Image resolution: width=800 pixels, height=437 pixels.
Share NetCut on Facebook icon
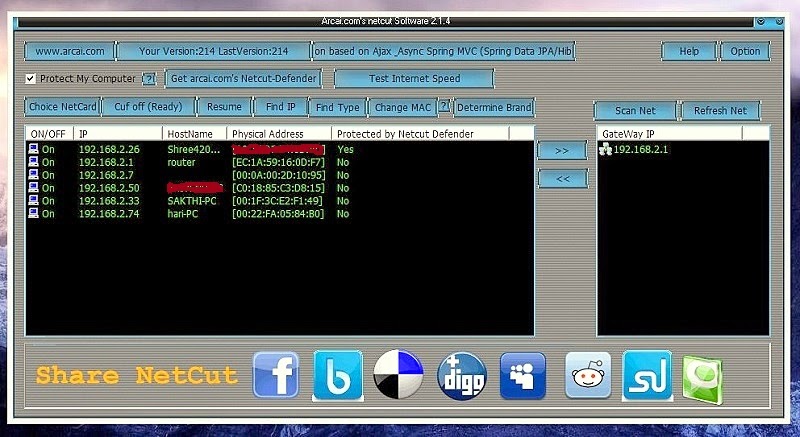pyautogui.click(x=276, y=375)
